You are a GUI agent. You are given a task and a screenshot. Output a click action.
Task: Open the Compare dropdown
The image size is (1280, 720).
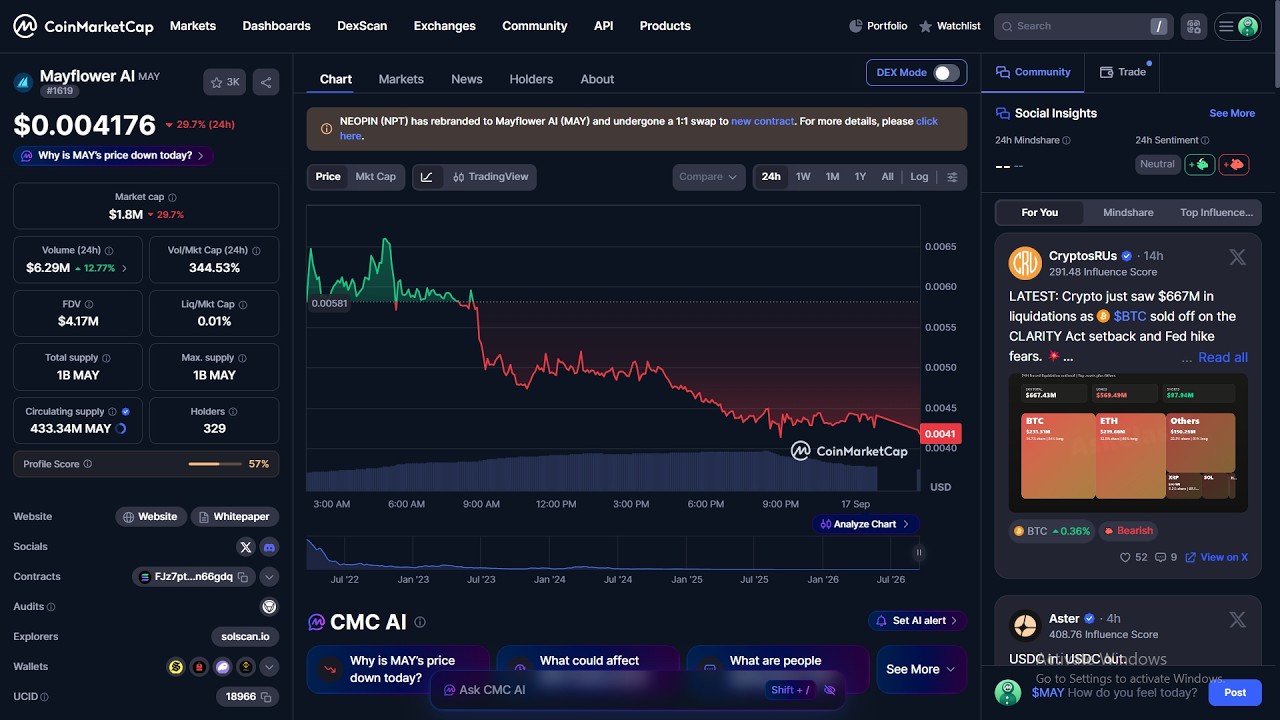click(709, 177)
